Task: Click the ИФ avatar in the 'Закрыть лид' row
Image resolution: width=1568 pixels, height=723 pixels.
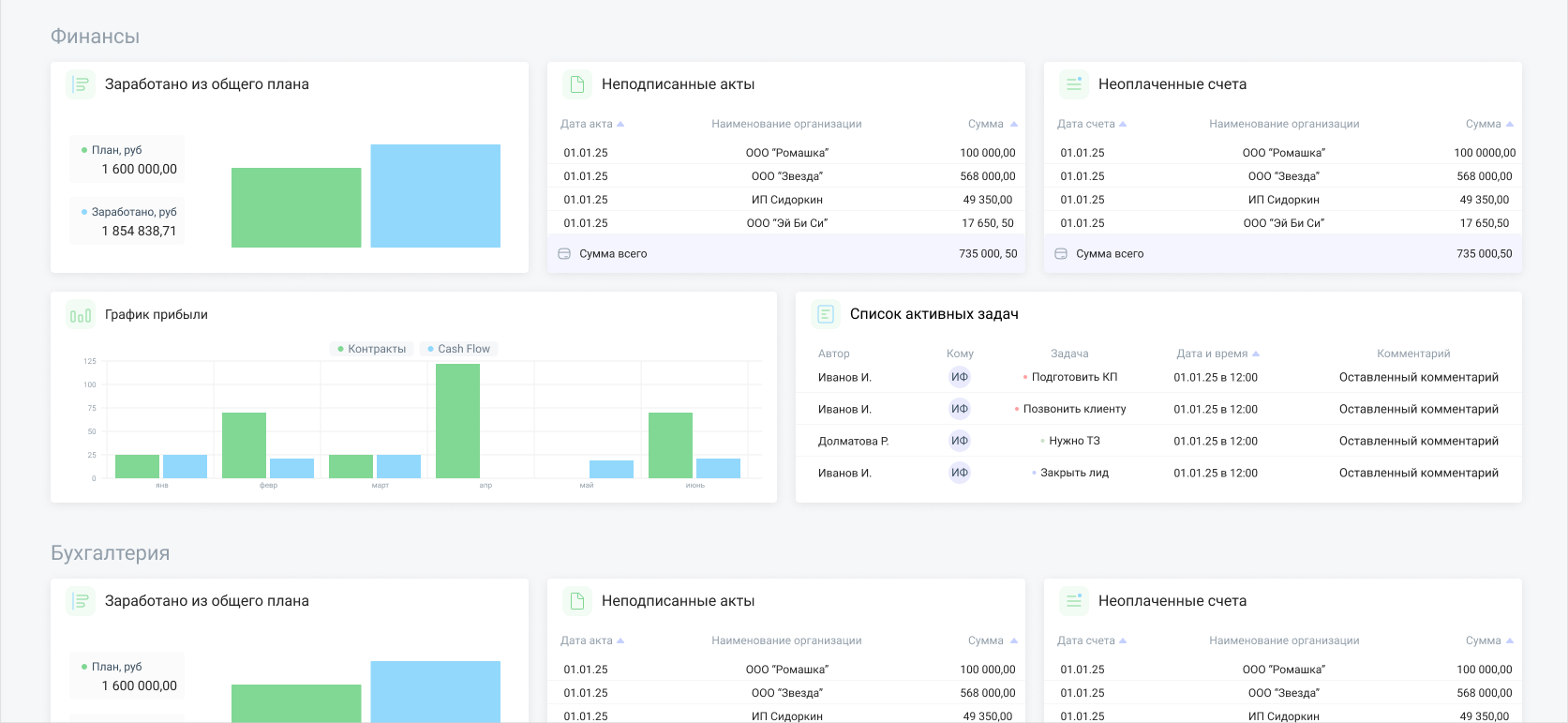Action: [x=960, y=473]
